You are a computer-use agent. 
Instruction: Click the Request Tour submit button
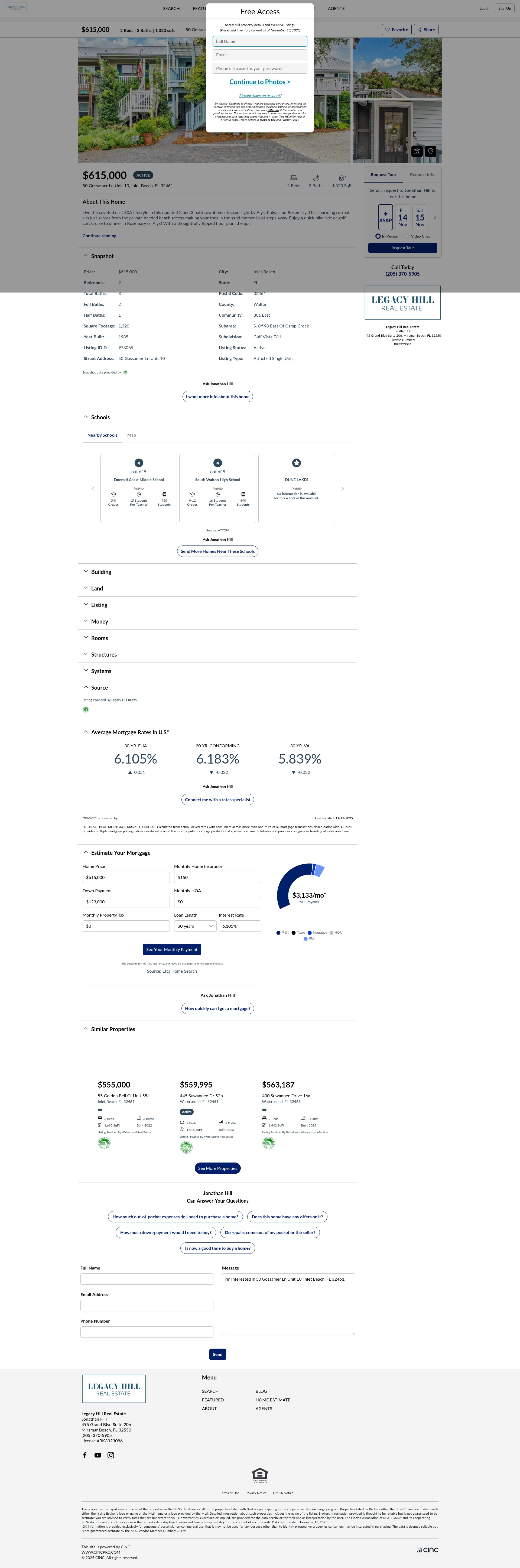pyautogui.click(x=402, y=248)
